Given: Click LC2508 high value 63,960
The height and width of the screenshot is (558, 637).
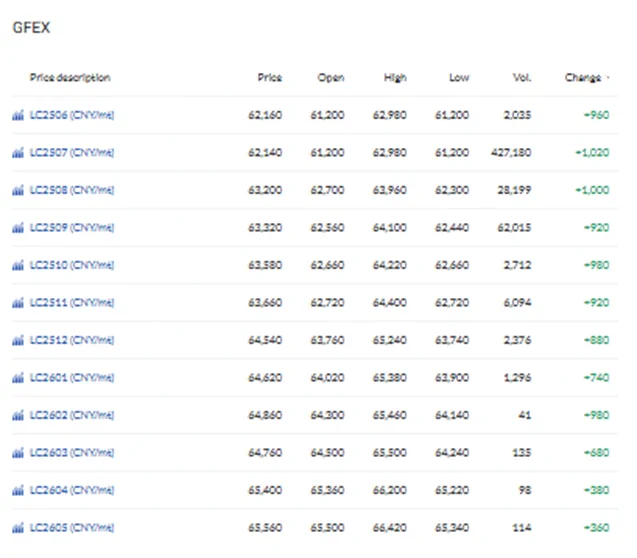Looking at the screenshot, I should coord(390,190).
